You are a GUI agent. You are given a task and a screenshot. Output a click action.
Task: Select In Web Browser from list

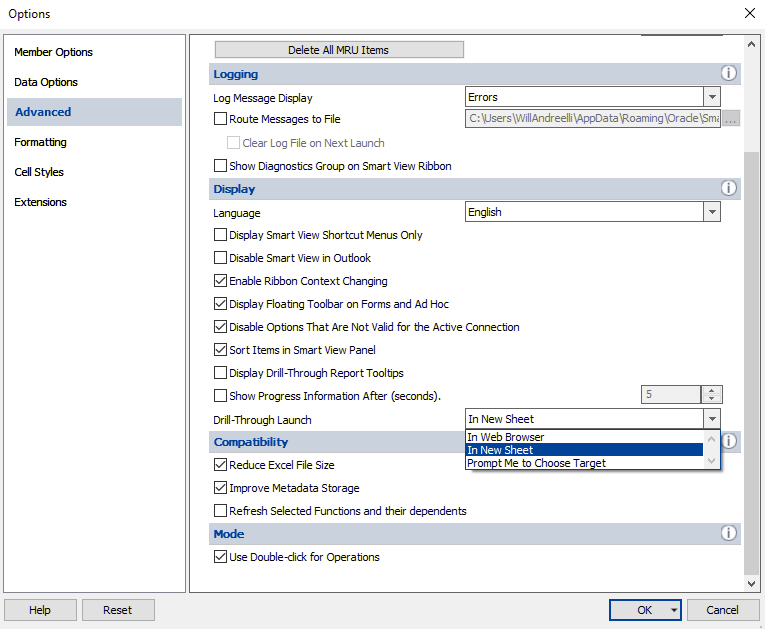tap(506, 437)
